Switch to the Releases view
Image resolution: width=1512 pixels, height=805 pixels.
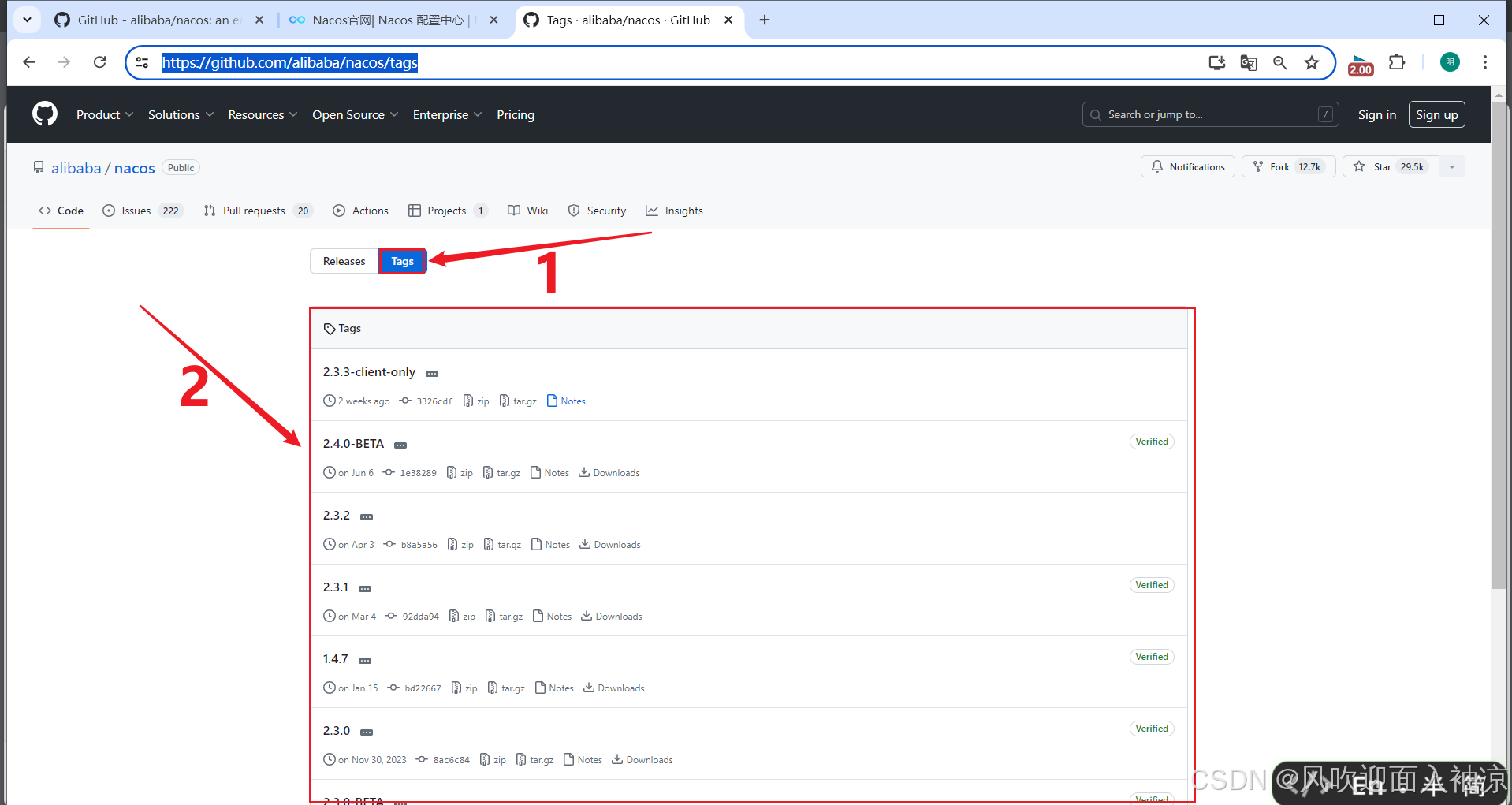(x=344, y=261)
